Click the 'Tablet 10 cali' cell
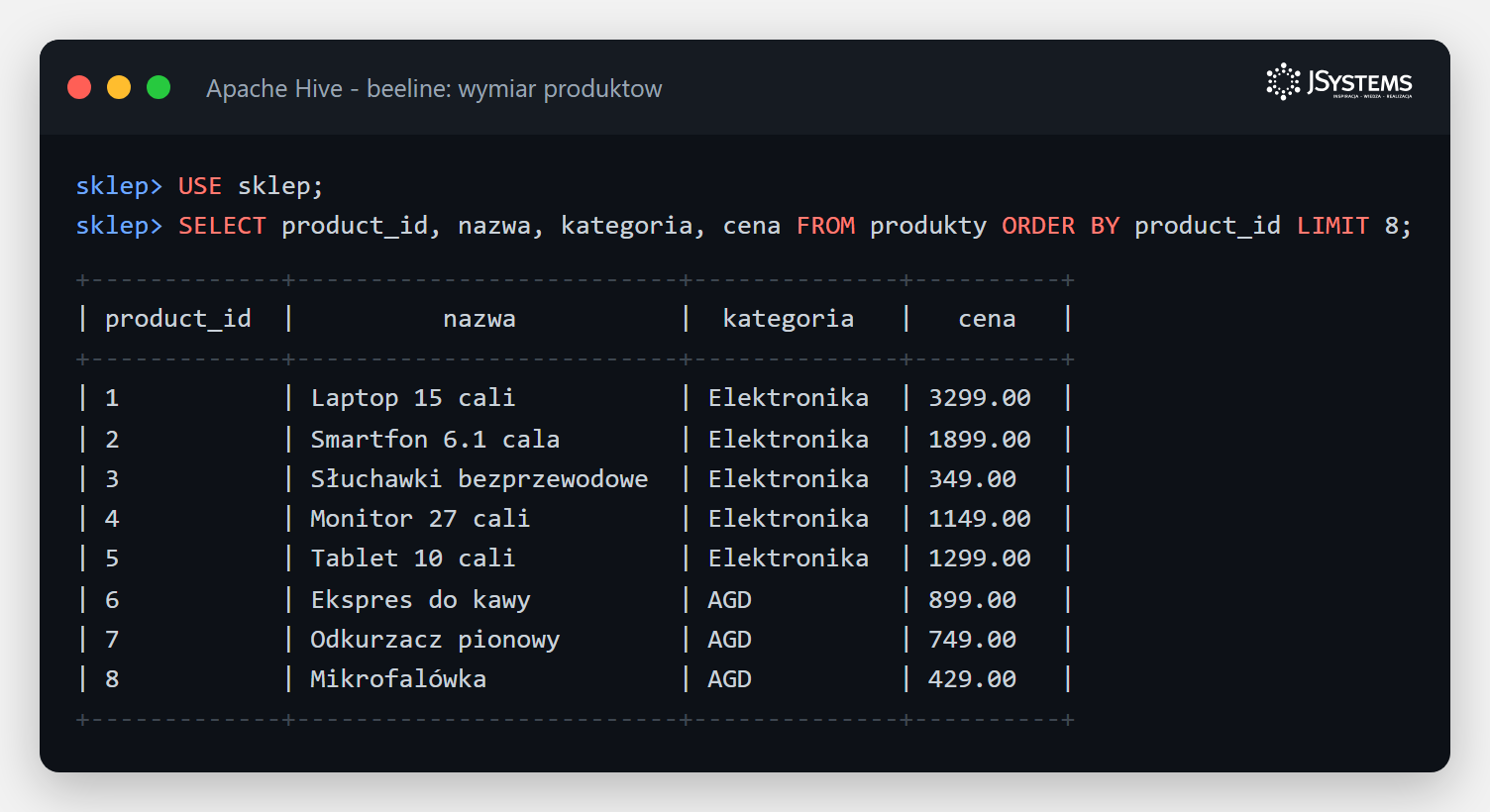Viewport: 1490px width, 812px height. [413, 558]
